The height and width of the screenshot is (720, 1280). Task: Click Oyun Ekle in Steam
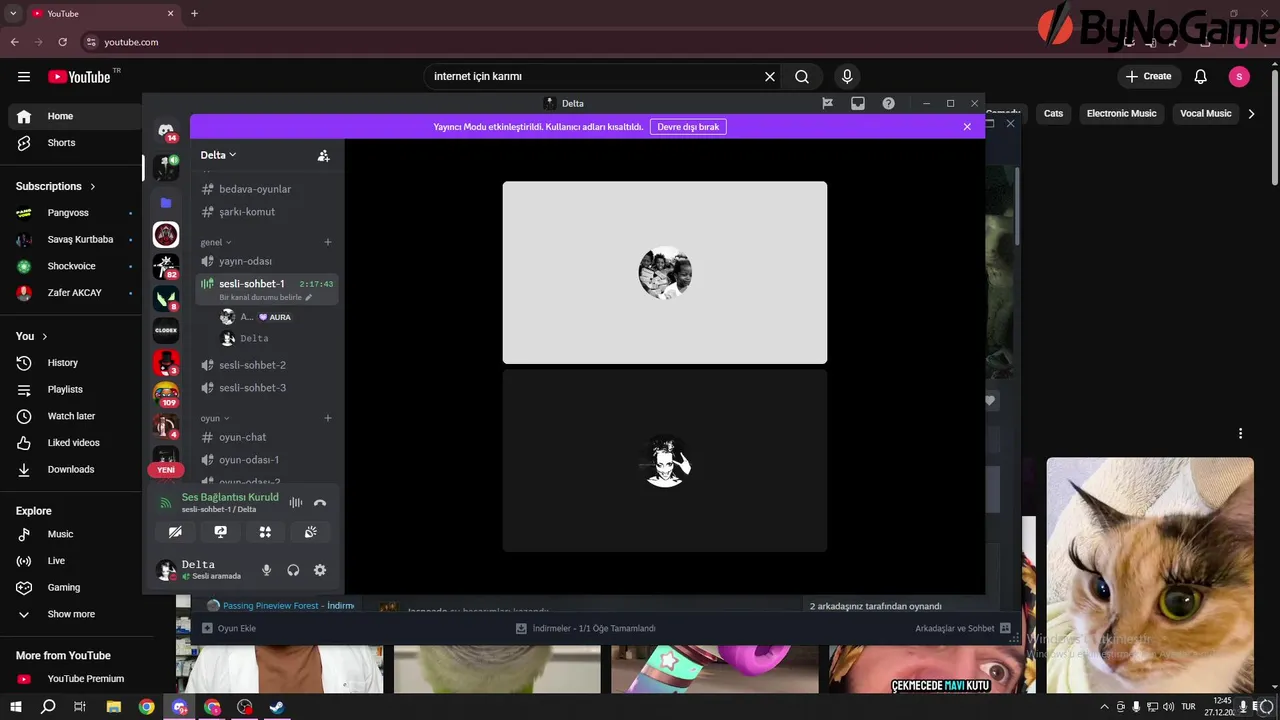pyautogui.click(x=229, y=628)
